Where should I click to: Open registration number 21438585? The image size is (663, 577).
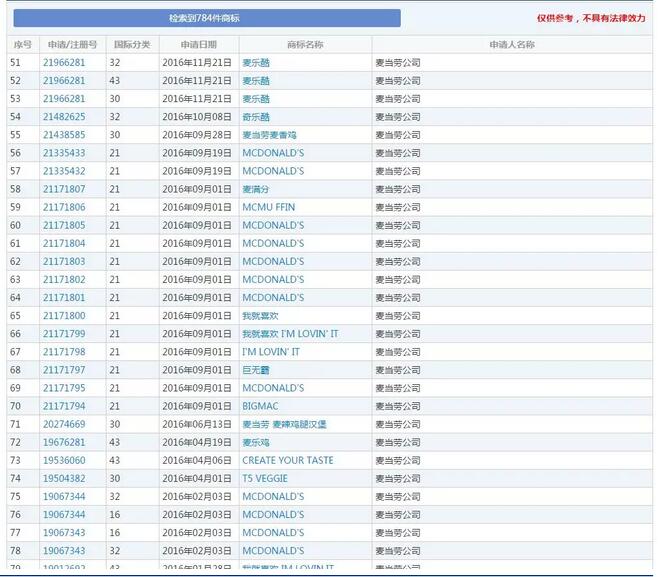tap(64, 135)
